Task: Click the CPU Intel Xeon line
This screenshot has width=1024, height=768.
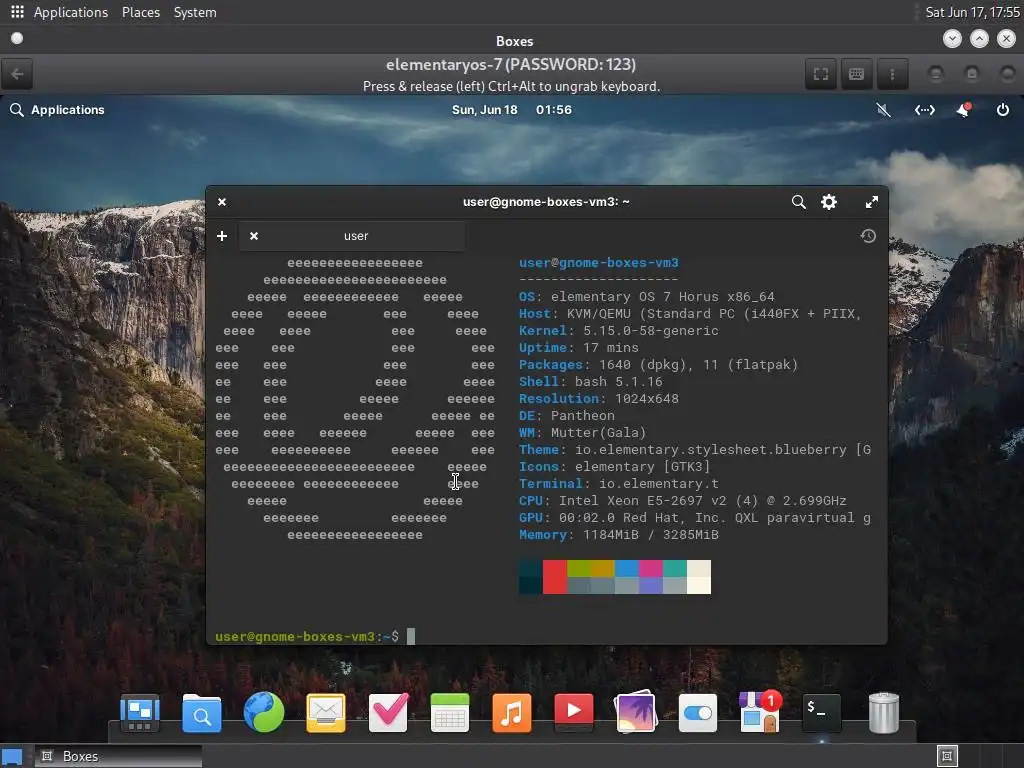Action: point(682,500)
